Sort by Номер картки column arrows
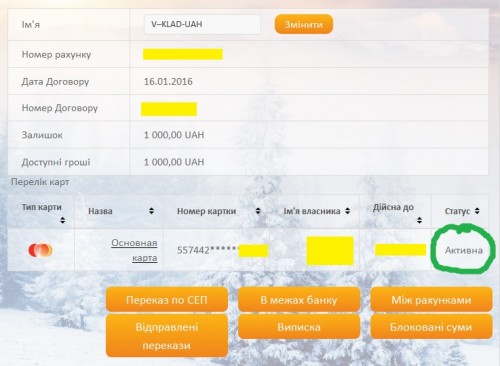This screenshot has height=366, width=500. (x=258, y=211)
